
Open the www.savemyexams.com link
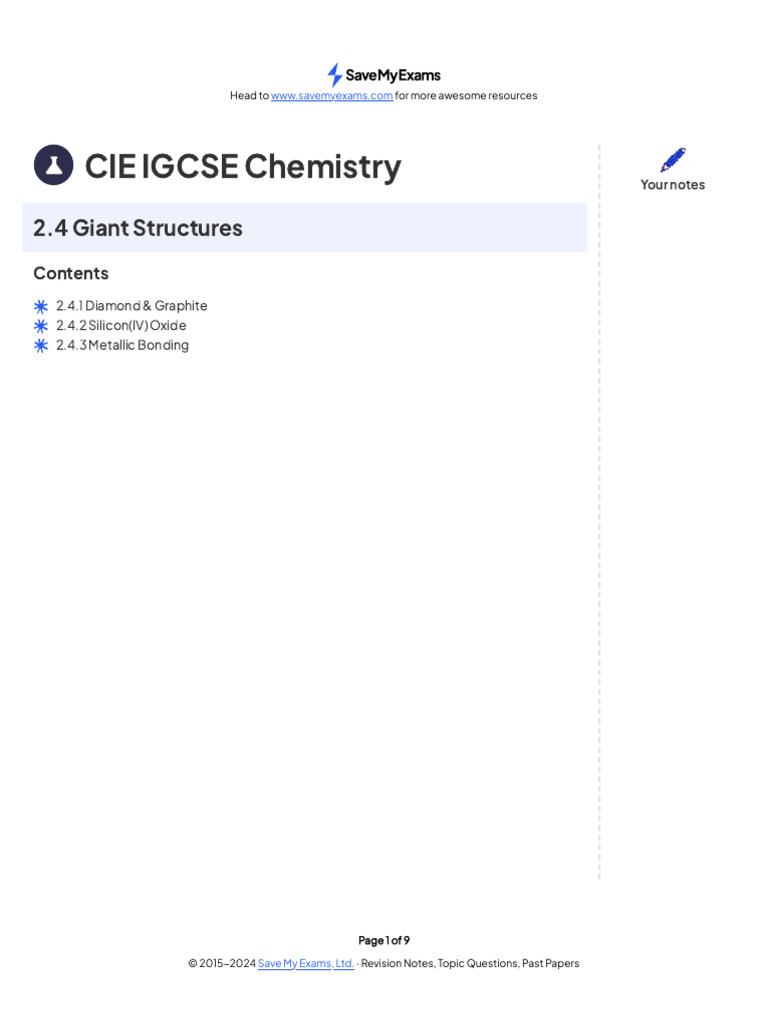(x=332, y=96)
